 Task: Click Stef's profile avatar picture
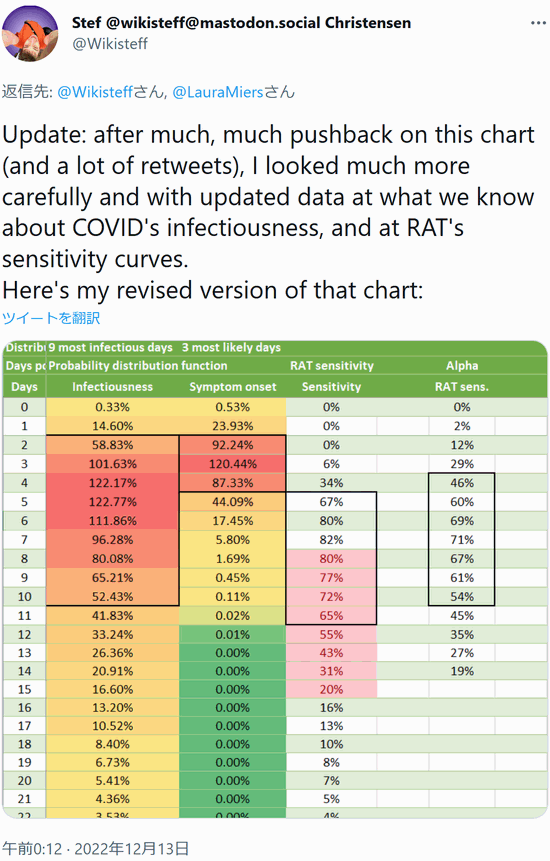click(30, 35)
